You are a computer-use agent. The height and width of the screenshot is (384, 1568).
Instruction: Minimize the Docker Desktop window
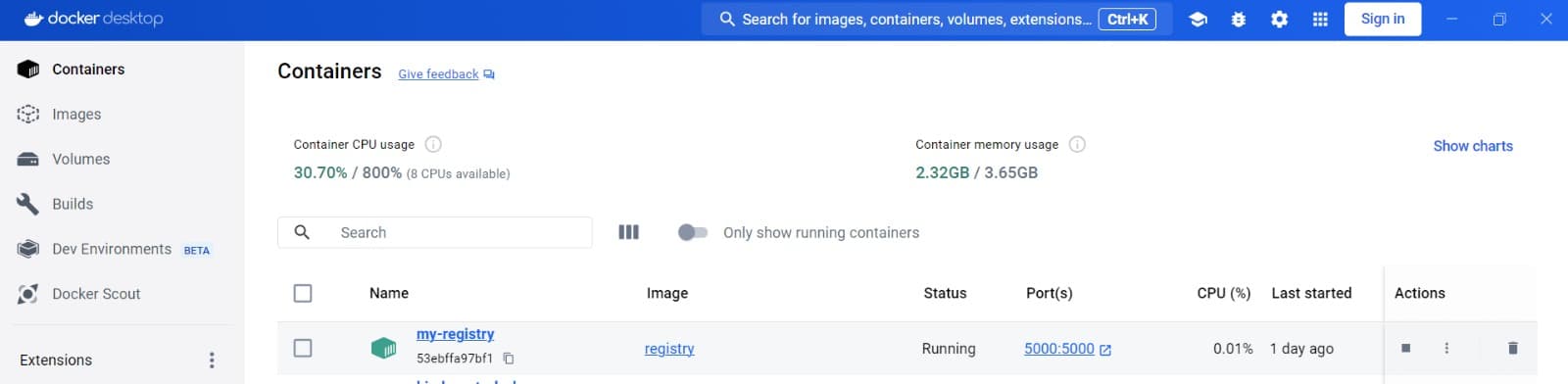click(1452, 19)
